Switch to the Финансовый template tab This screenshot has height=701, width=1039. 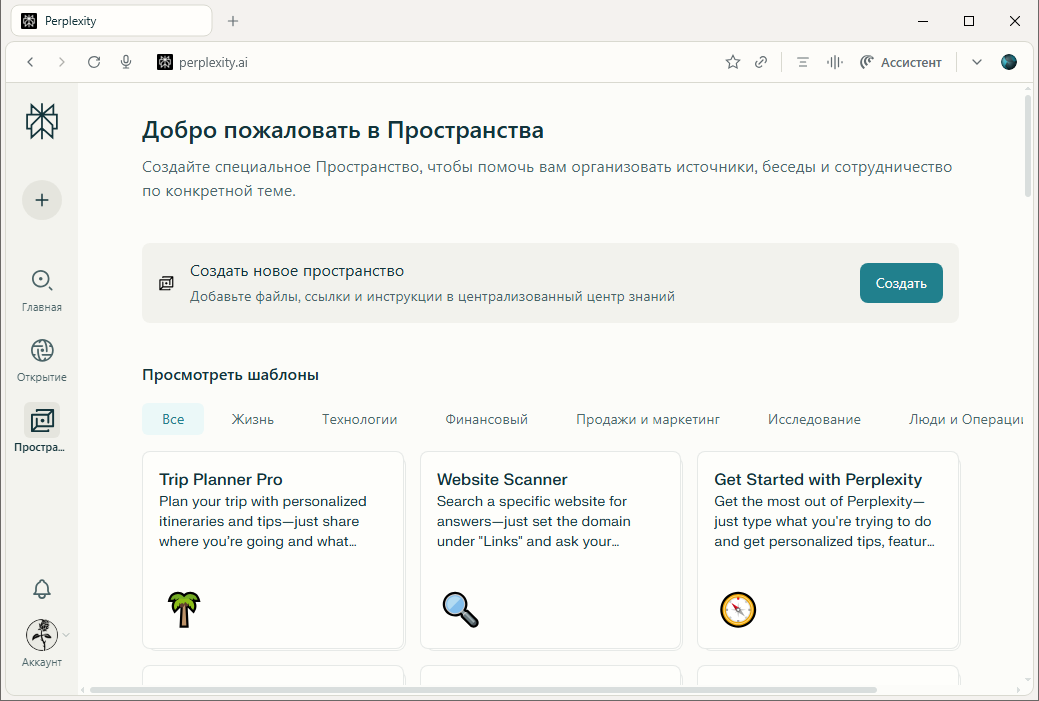pos(486,419)
